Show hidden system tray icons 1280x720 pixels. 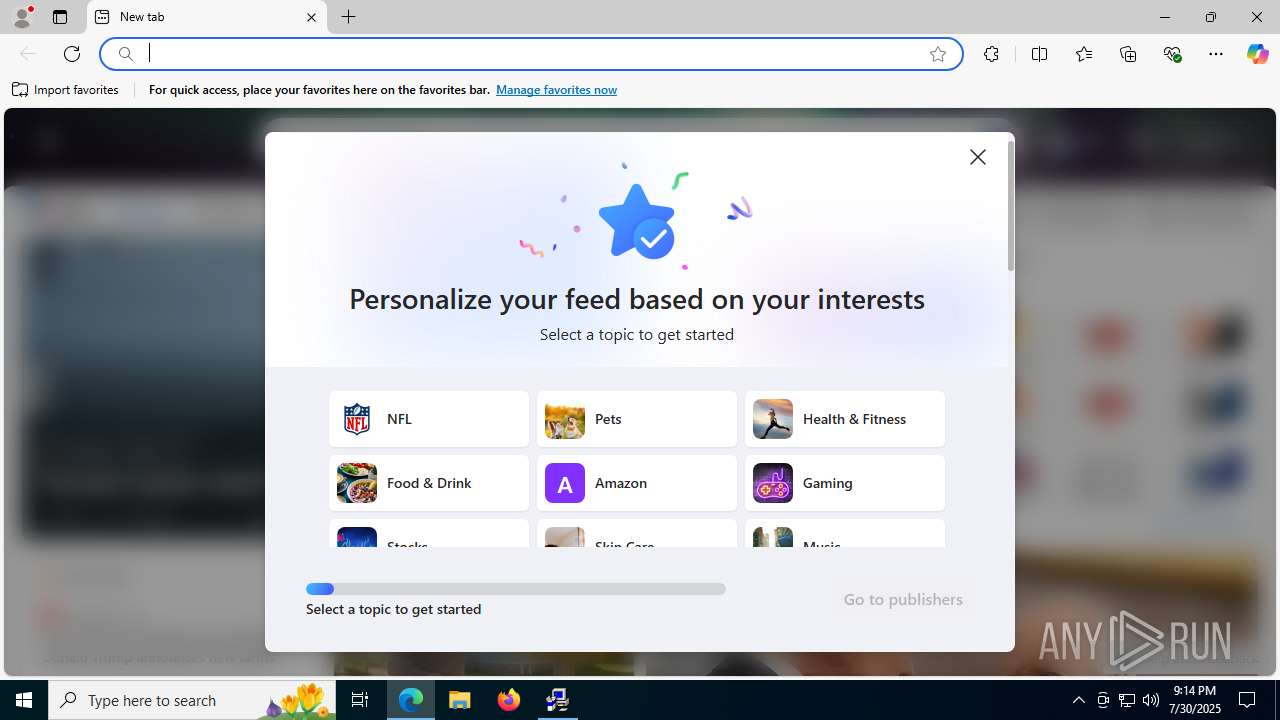(1078, 700)
